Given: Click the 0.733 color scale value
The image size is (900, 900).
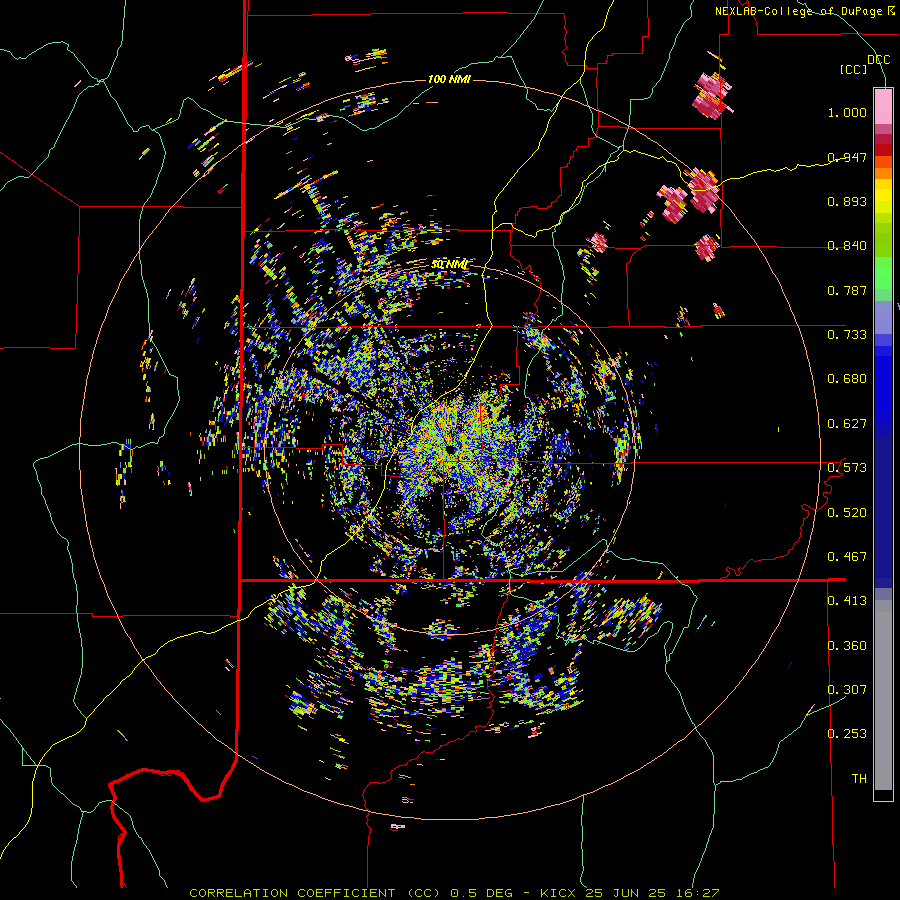Looking at the screenshot, I should click(x=847, y=335).
